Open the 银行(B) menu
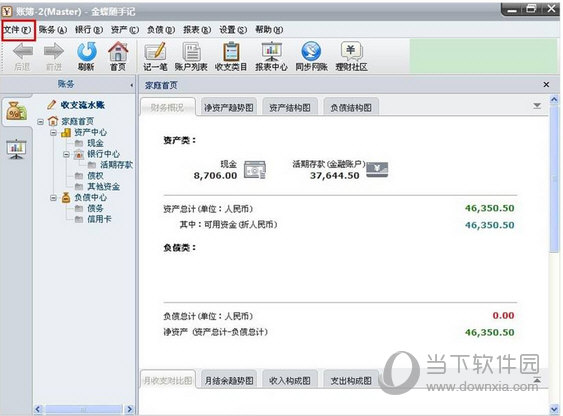563x416 pixels. 89,30
